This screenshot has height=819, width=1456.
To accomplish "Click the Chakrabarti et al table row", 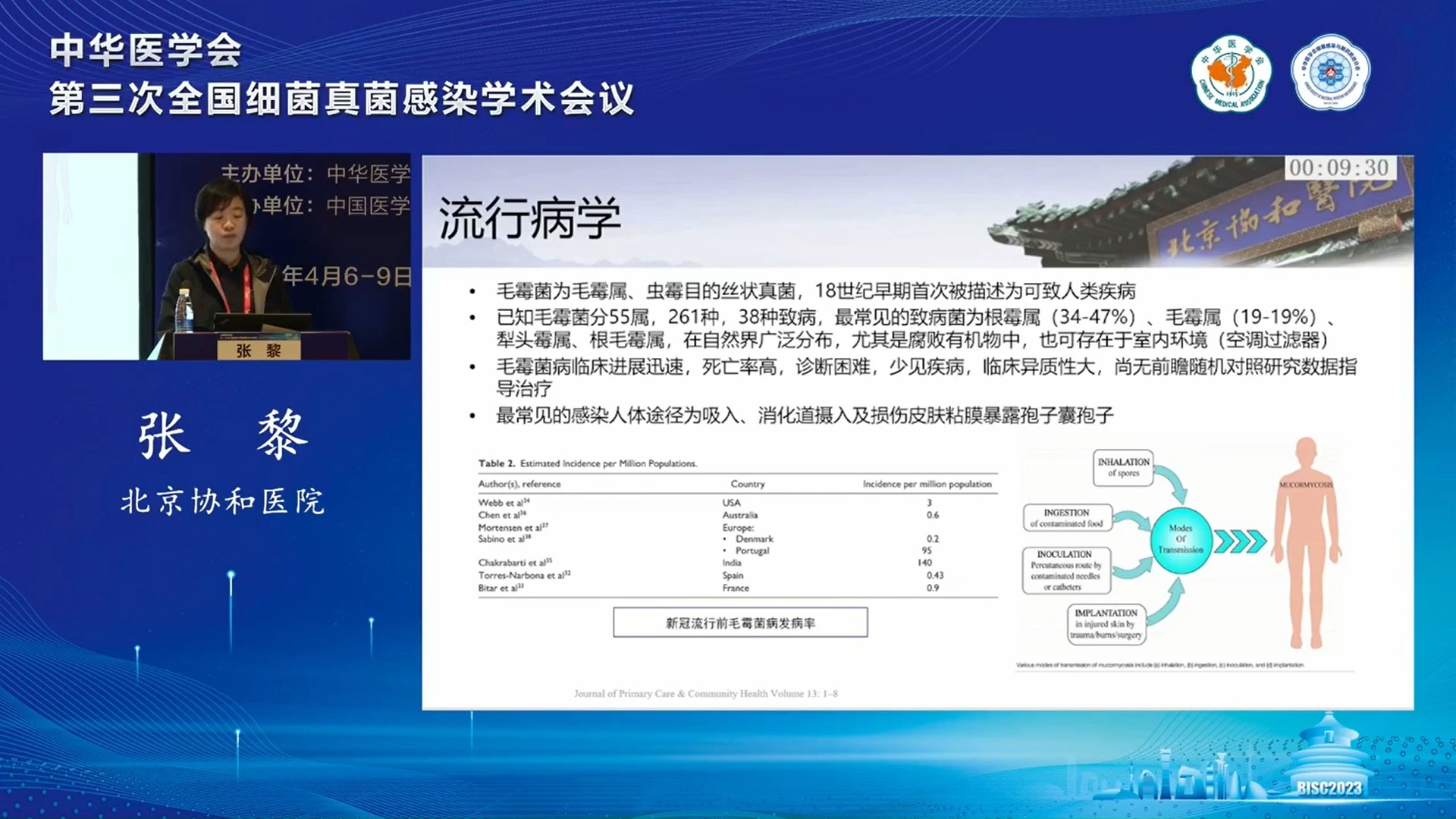I will point(737,562).
